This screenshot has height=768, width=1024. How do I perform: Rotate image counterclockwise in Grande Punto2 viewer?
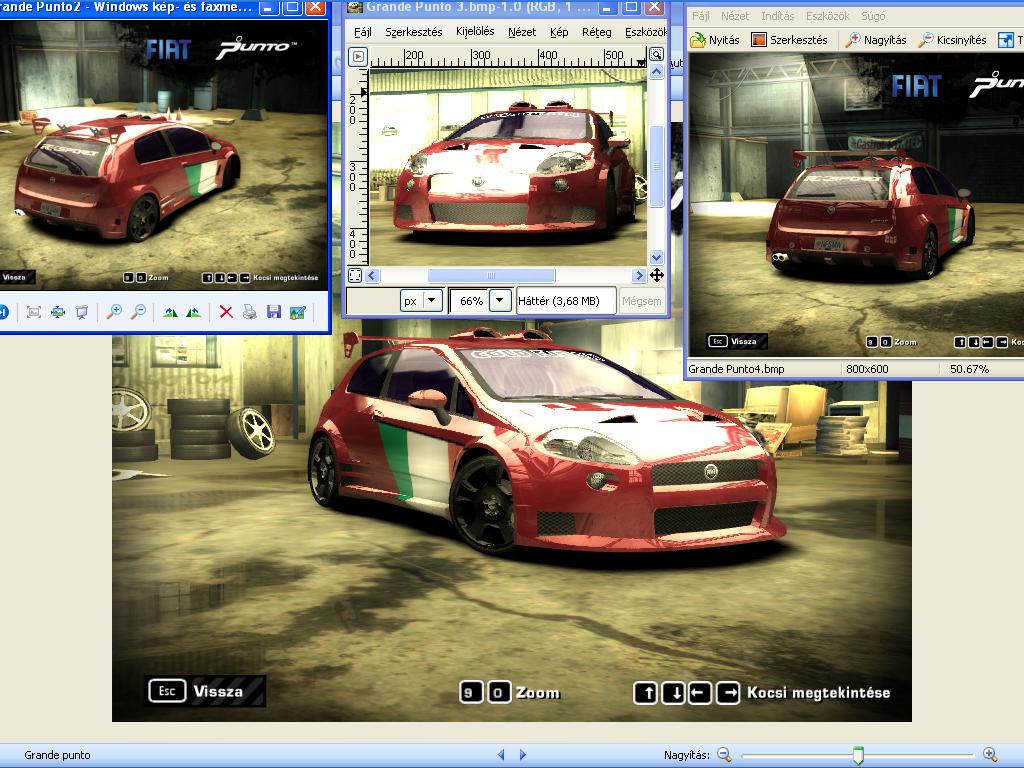click(193, 312)
